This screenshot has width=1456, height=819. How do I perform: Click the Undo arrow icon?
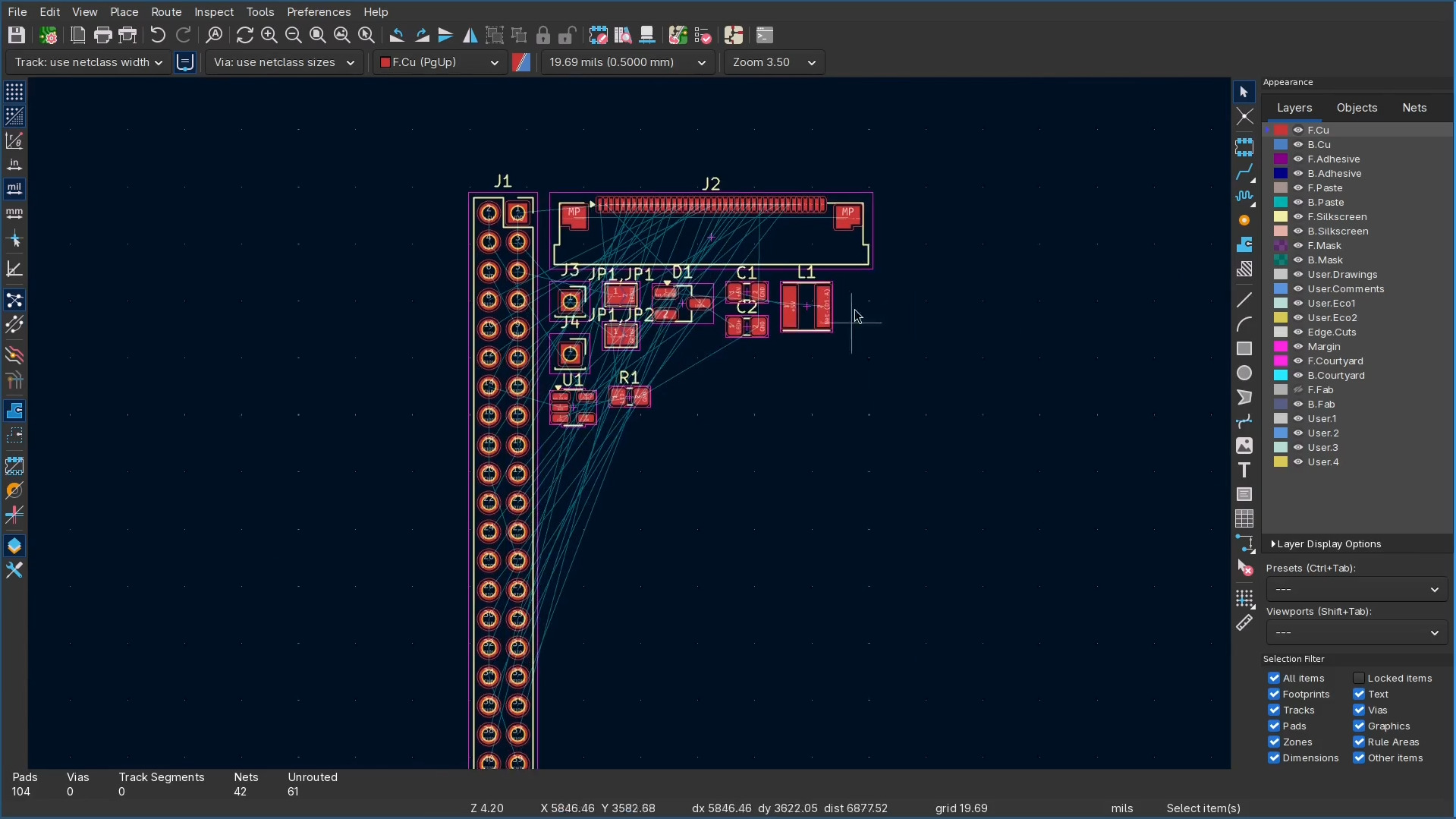(x=157, y=36)
